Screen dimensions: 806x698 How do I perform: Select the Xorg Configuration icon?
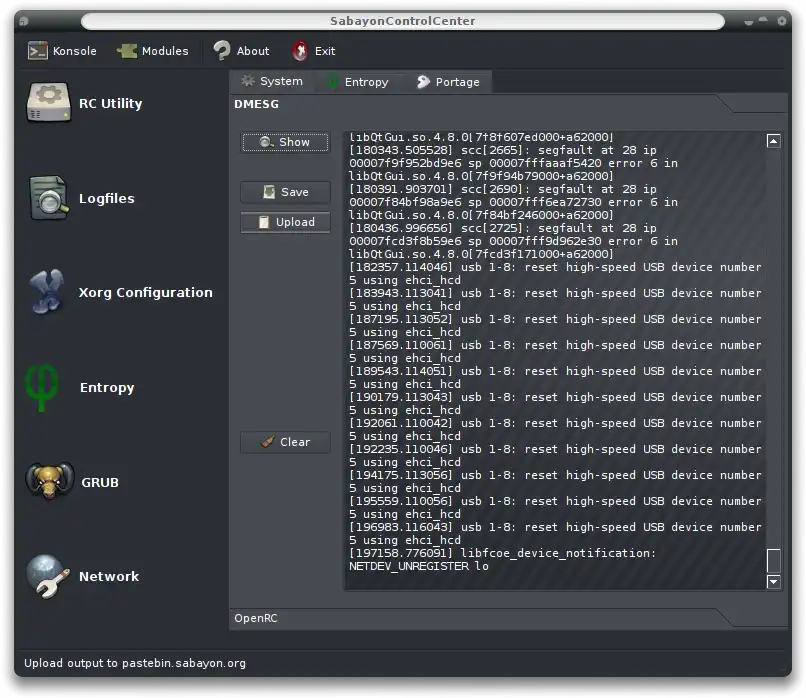tap(47, 292)
